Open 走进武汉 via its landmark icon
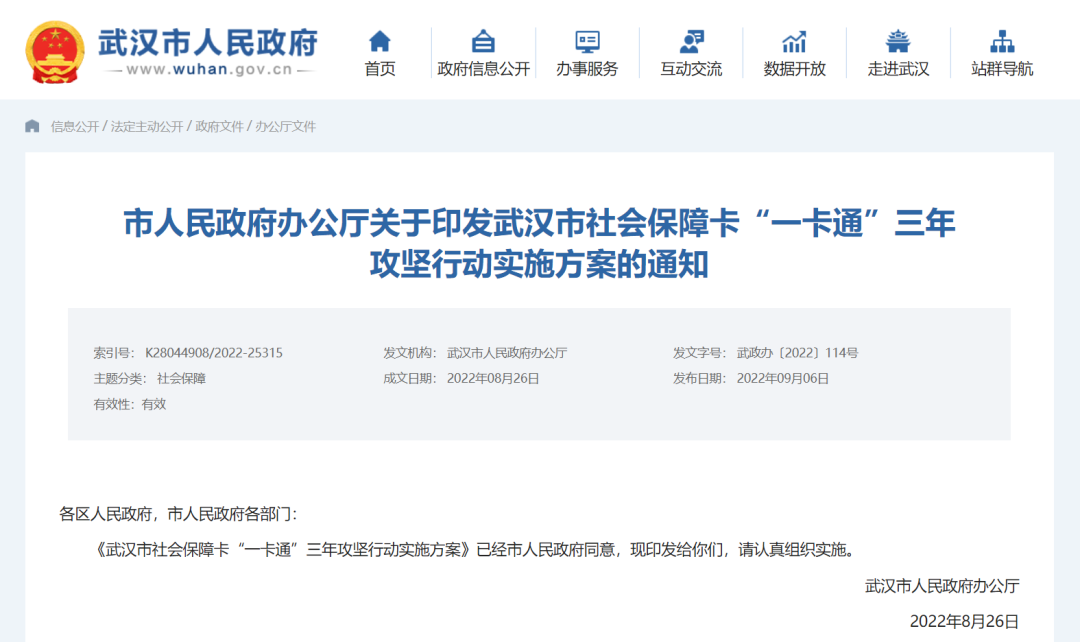Screen dimensions: 1080x642 (x=898, y=42)
